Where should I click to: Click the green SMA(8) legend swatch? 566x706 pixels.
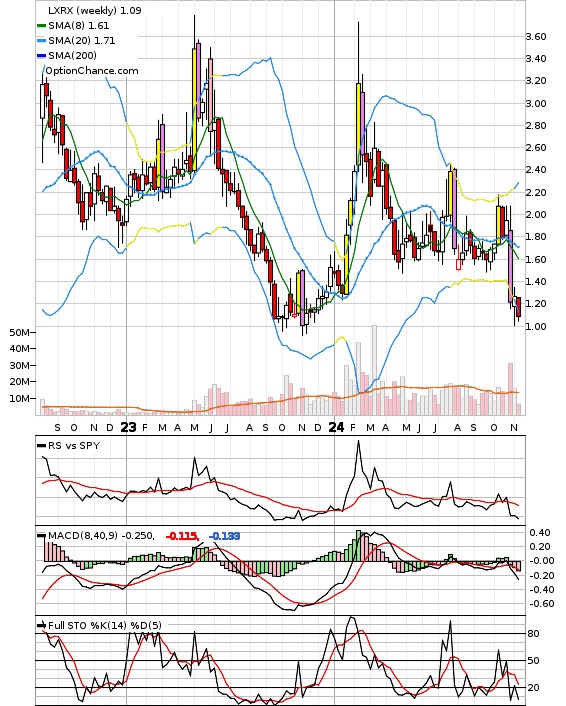[x=41, y=26]
